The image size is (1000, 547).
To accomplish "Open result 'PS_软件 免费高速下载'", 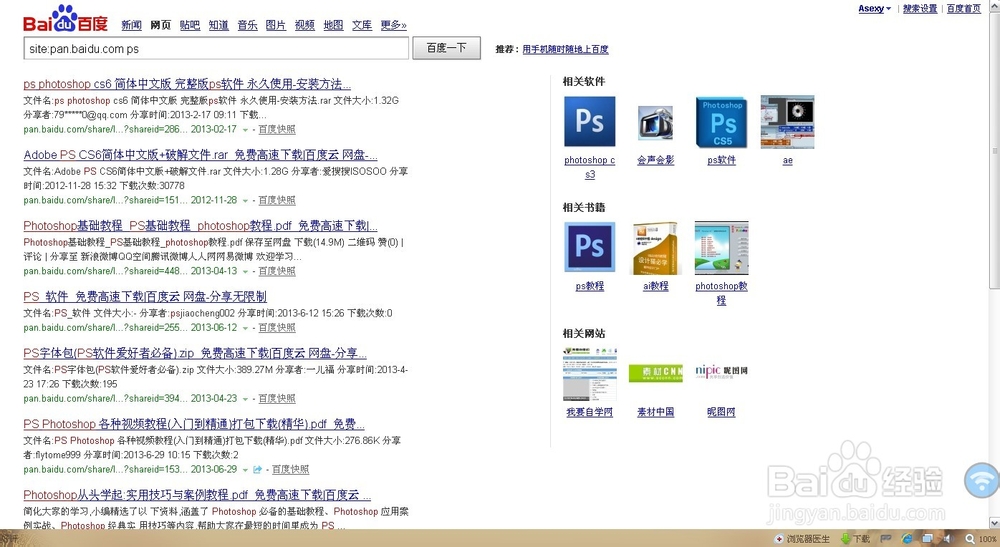I will (x=145, y=296).
